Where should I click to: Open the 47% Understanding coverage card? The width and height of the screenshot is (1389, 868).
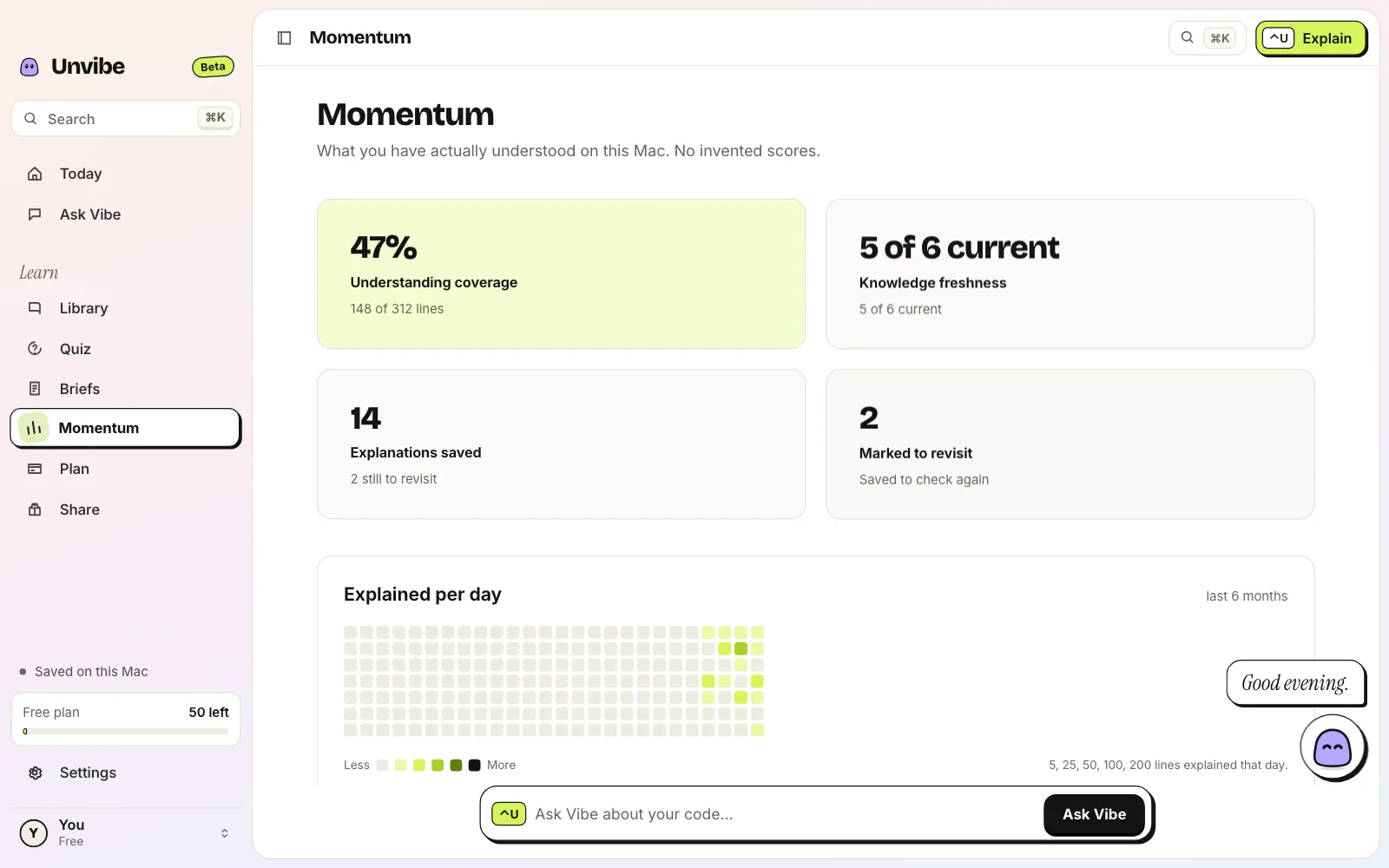[561, 274]
